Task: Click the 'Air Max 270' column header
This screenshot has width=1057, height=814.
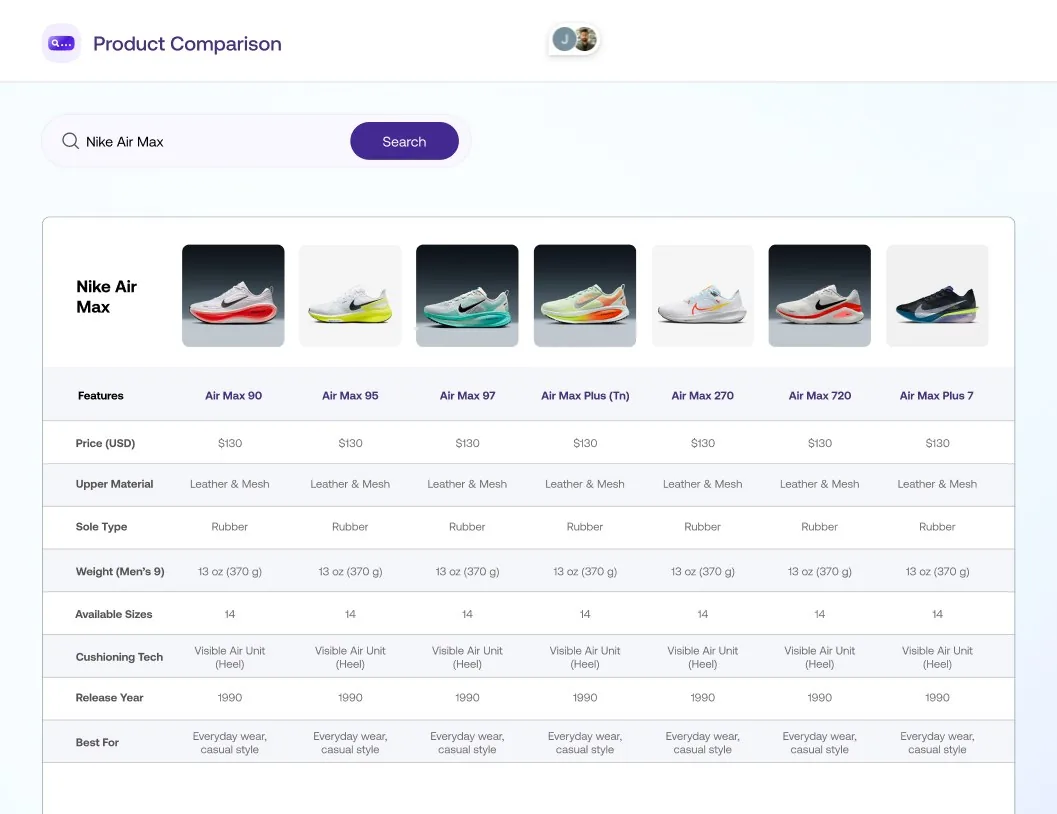Action: (x=702, y=396)
